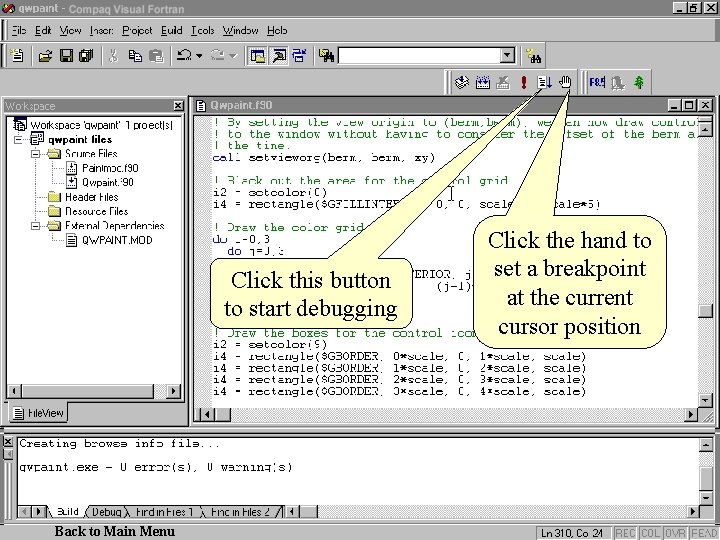720x540 pixels.
Task: Click the Open file toolbar icon
Action: (45, 56)
